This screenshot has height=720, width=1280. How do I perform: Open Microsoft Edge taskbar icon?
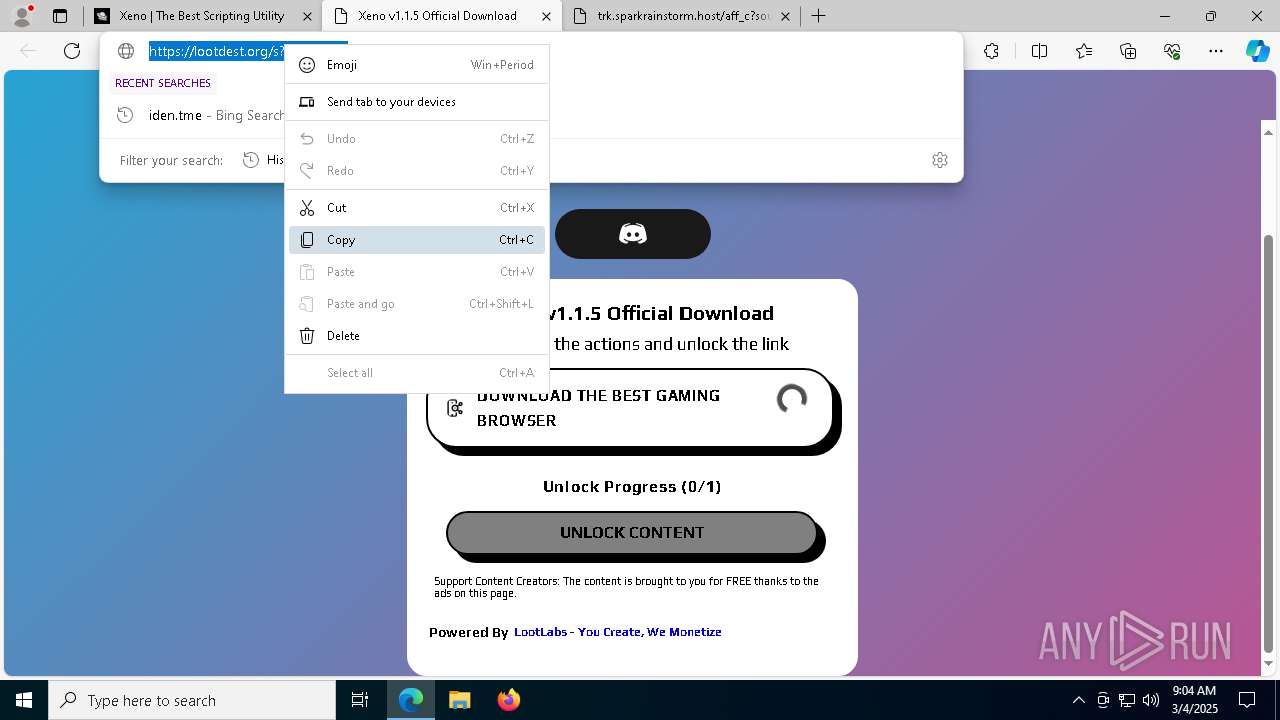click(x=411, y=700)
